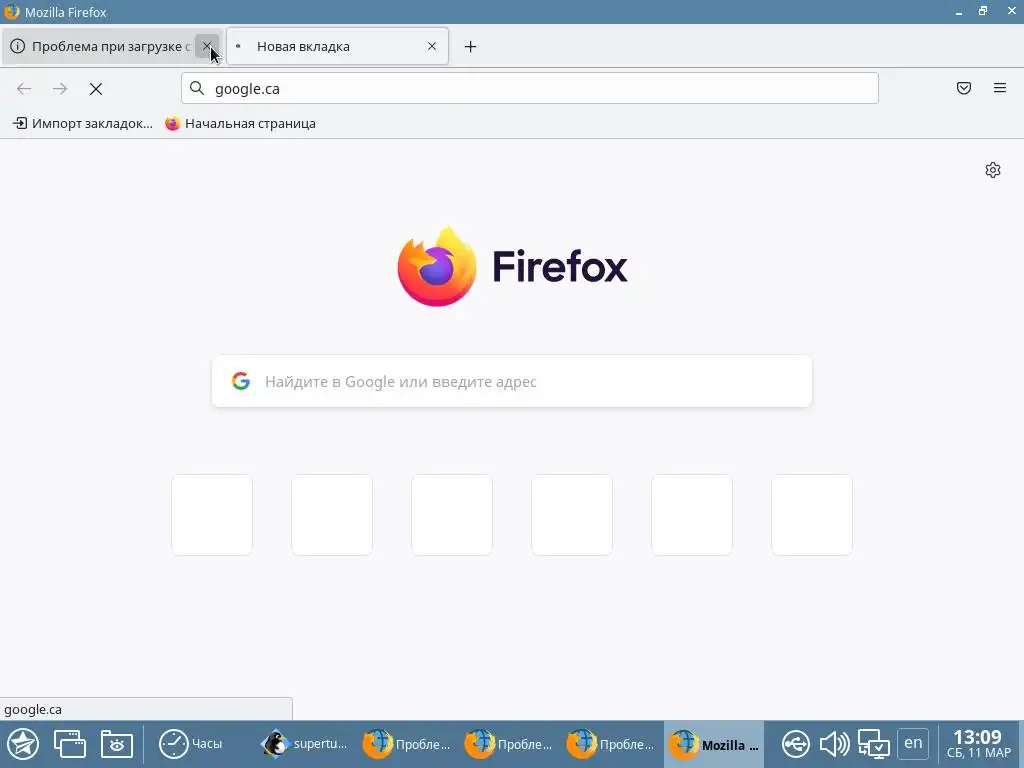
Task: Show desktop windows icon in taskbar
Action: 70,744
